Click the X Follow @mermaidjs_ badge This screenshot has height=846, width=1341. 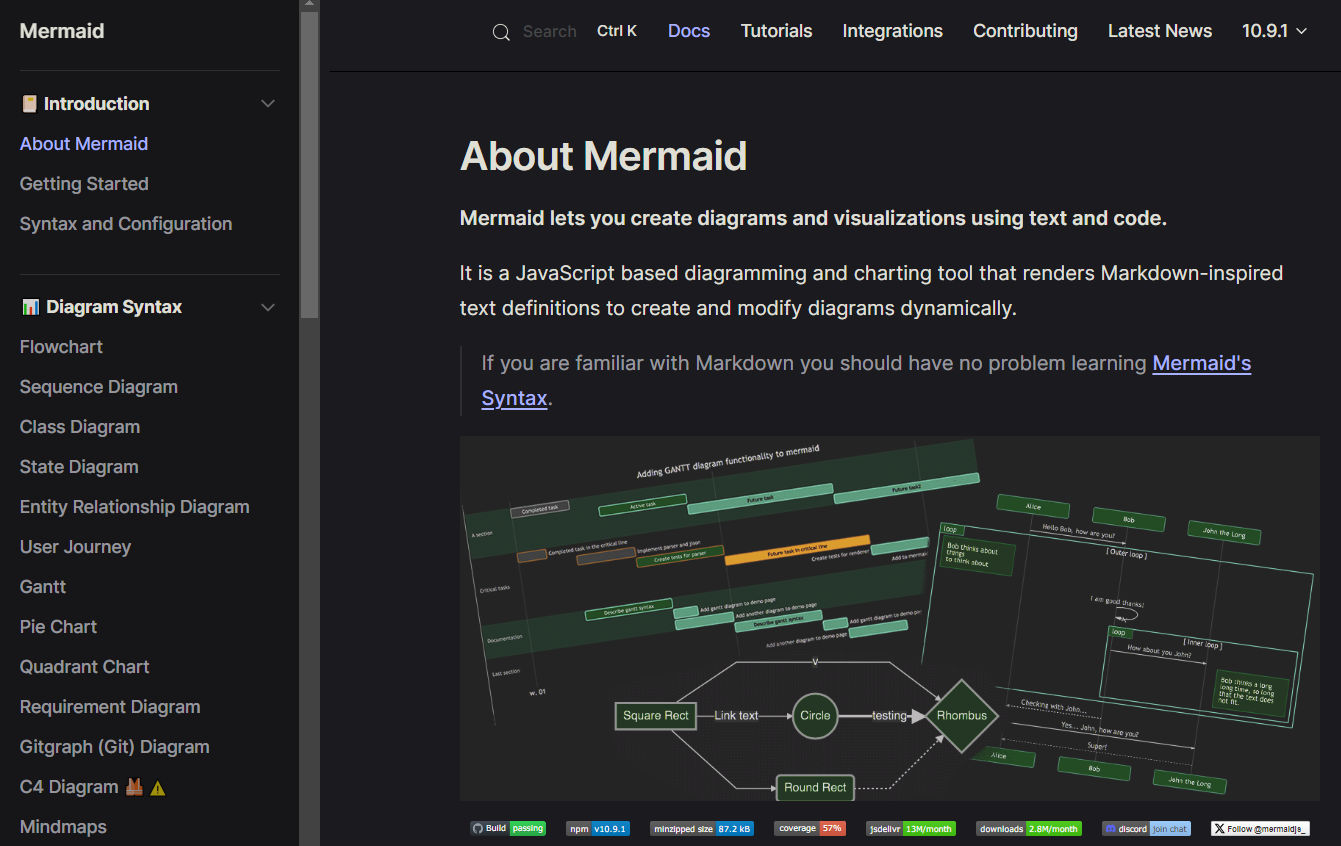pyautogui.click(x=1261, y=828)
